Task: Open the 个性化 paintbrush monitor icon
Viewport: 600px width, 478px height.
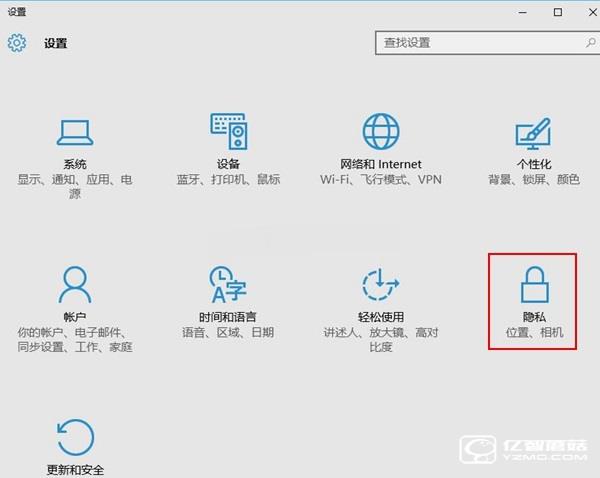Action: point(533,134)
